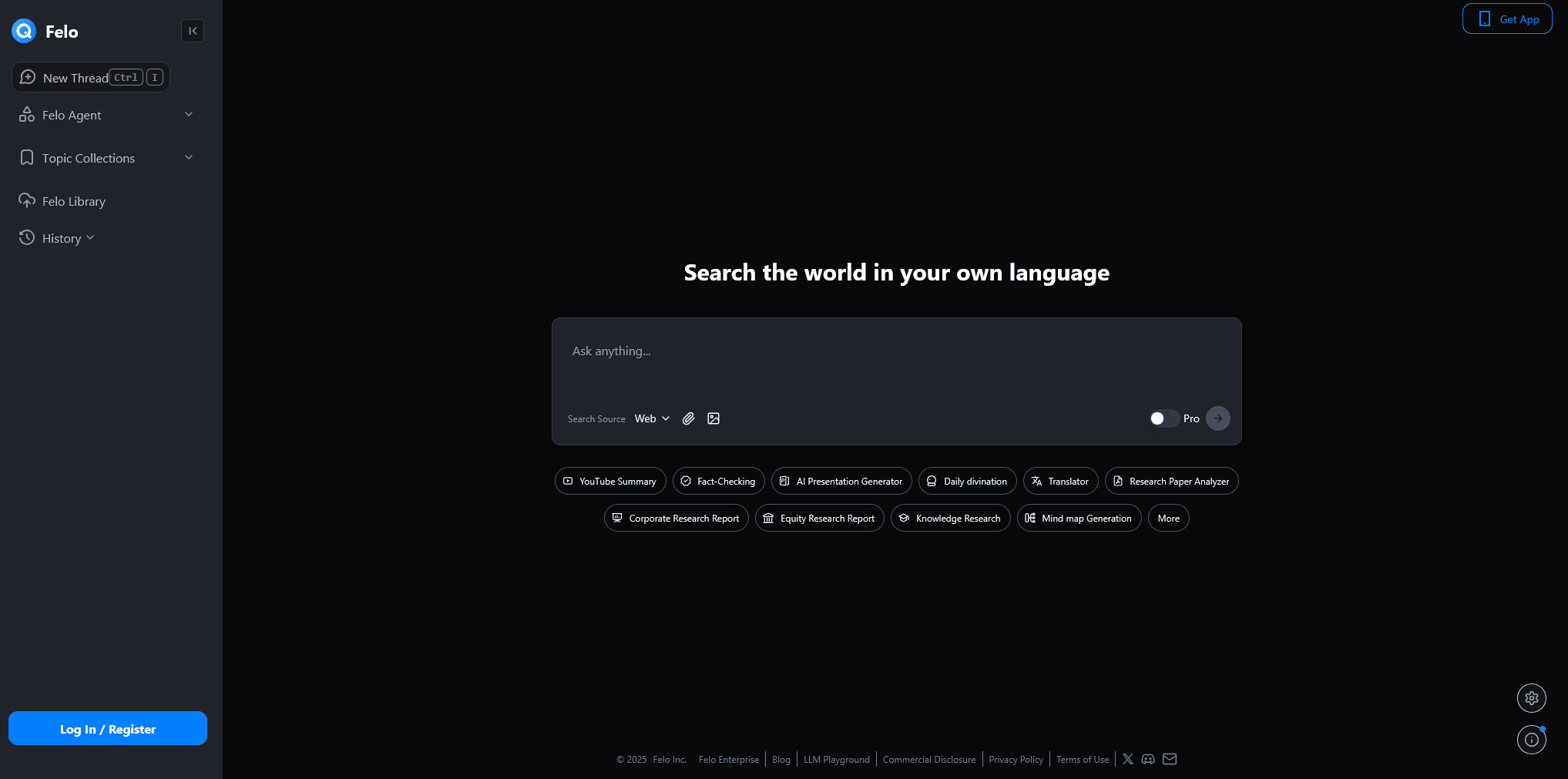This screenshot has width=1568, height=779.
Task: Expand the History list
Action: (x=90, y=237)
